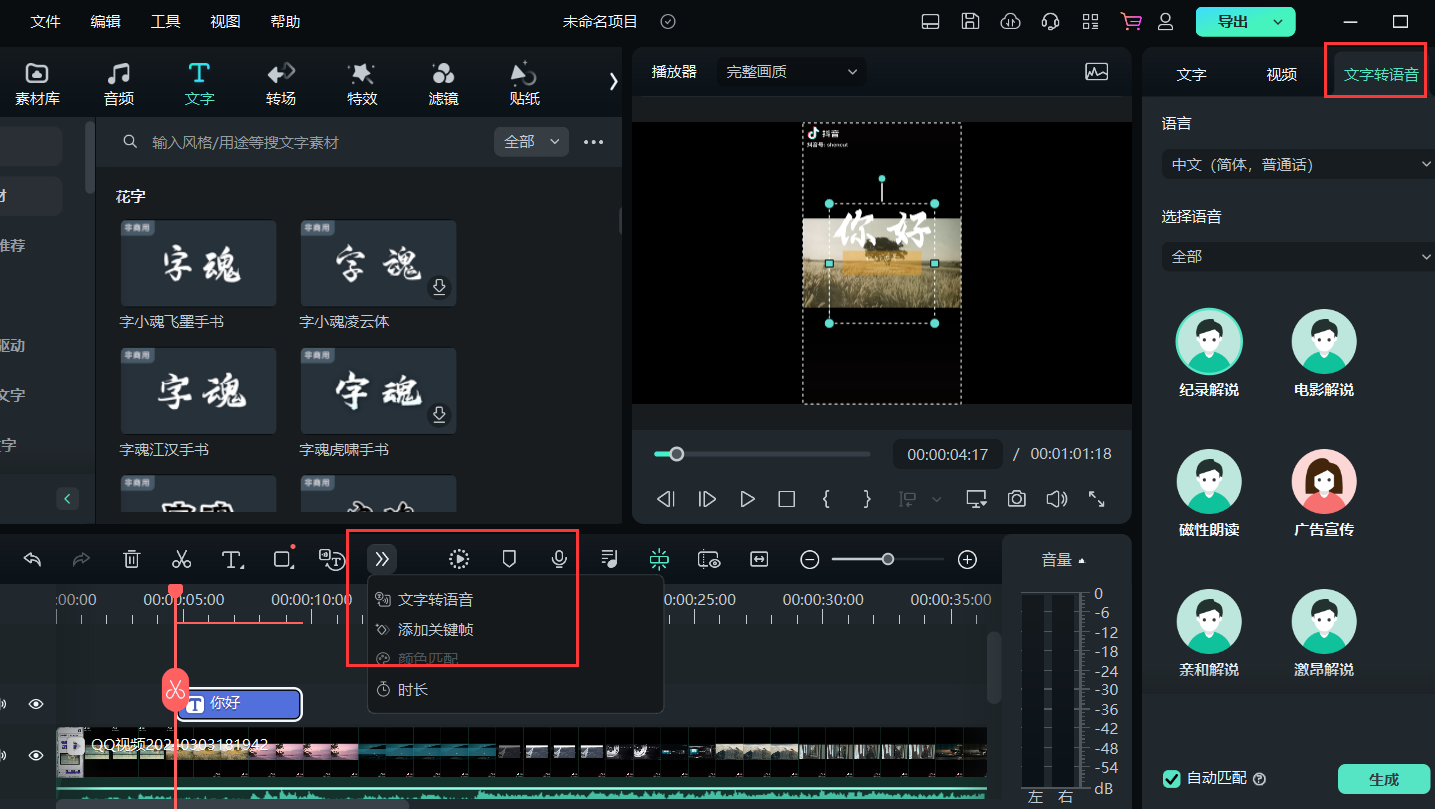Viewport: 1435px width, 809px height.
Task: Click the trash delete icon in timeline toolbar
Action: point(132,559)
